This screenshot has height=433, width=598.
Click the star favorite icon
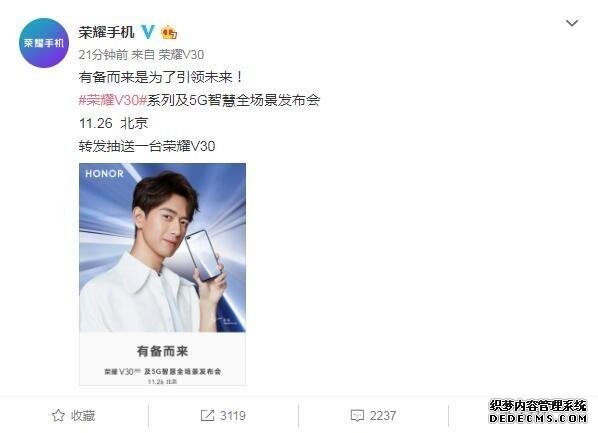pyautogui.click(x=58, y=415)
